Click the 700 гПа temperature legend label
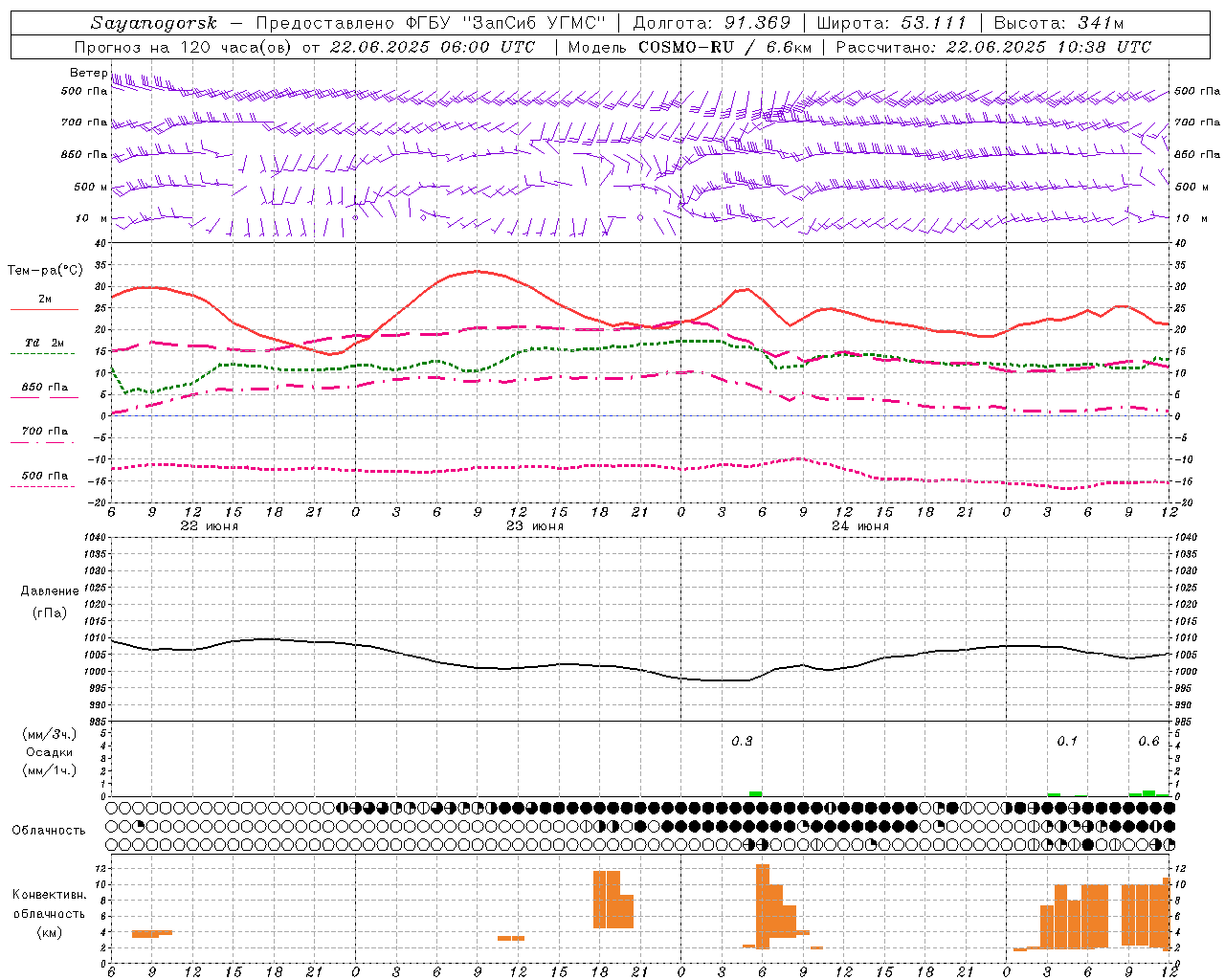 tap(45, 431)
